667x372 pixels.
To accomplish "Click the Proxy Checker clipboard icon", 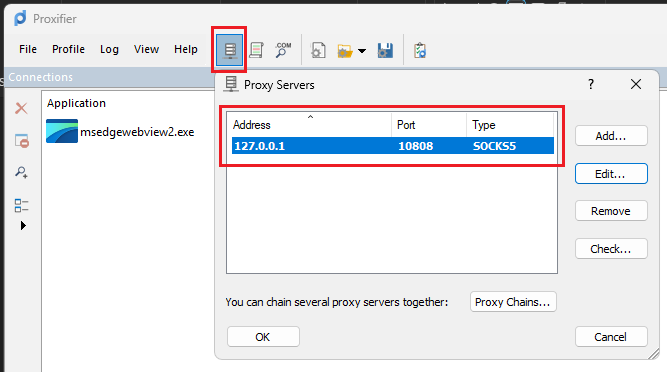I will click(x=420, y=50).
